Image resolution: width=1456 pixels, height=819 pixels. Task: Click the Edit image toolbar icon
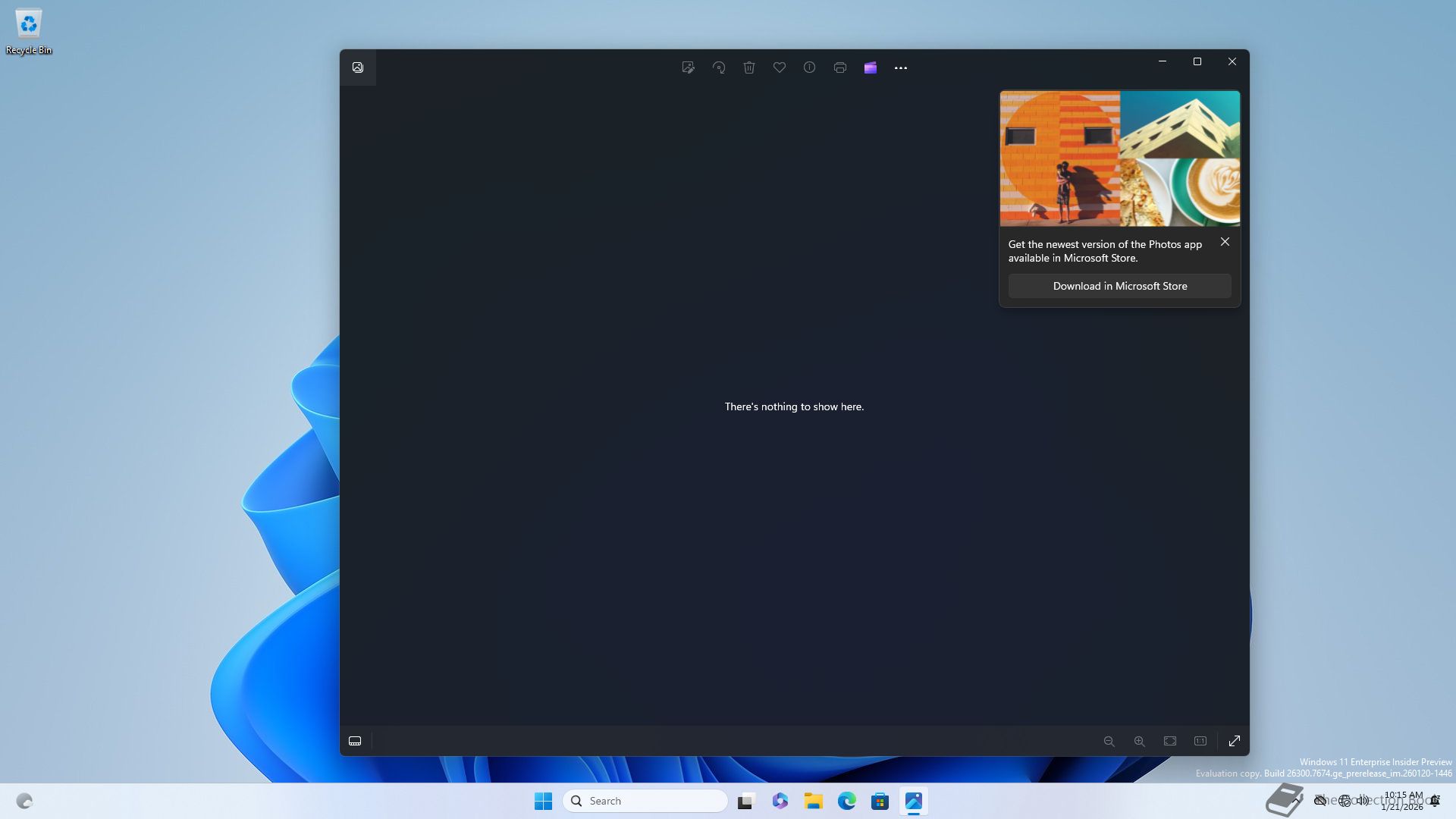[688, 67]
